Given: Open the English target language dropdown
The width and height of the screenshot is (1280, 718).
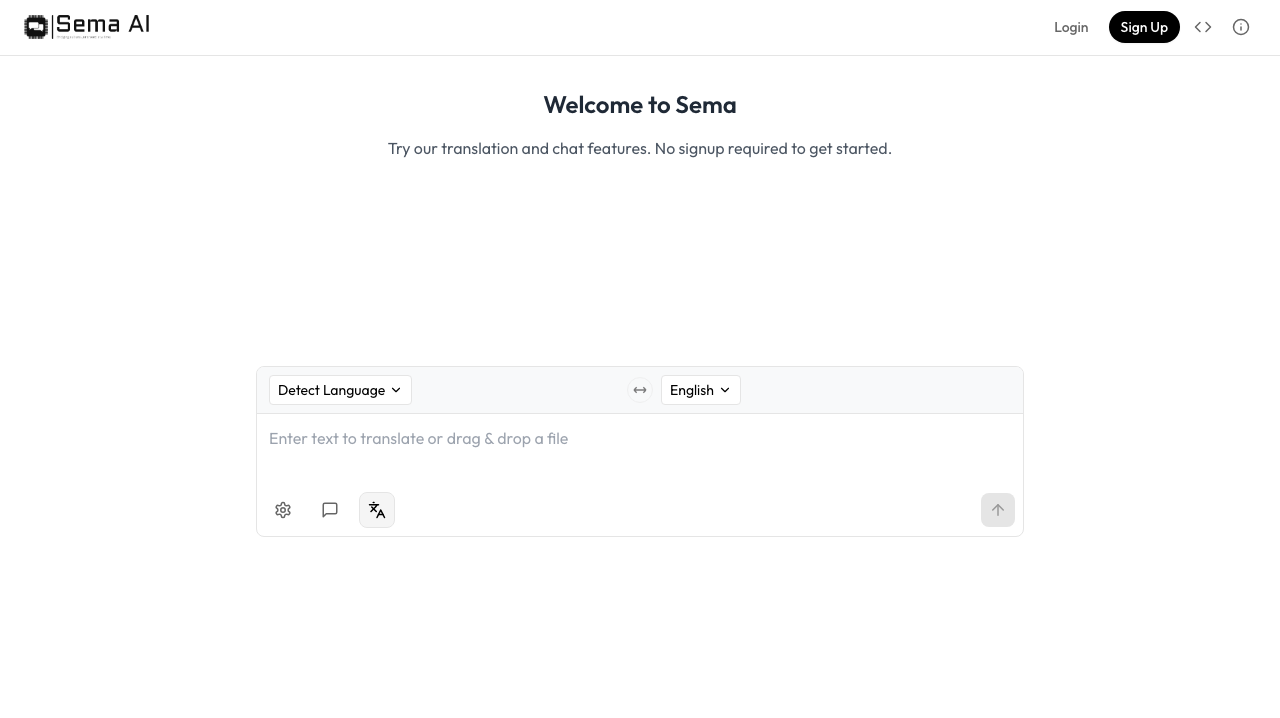Looking at the screenshot, I should 692,390.
